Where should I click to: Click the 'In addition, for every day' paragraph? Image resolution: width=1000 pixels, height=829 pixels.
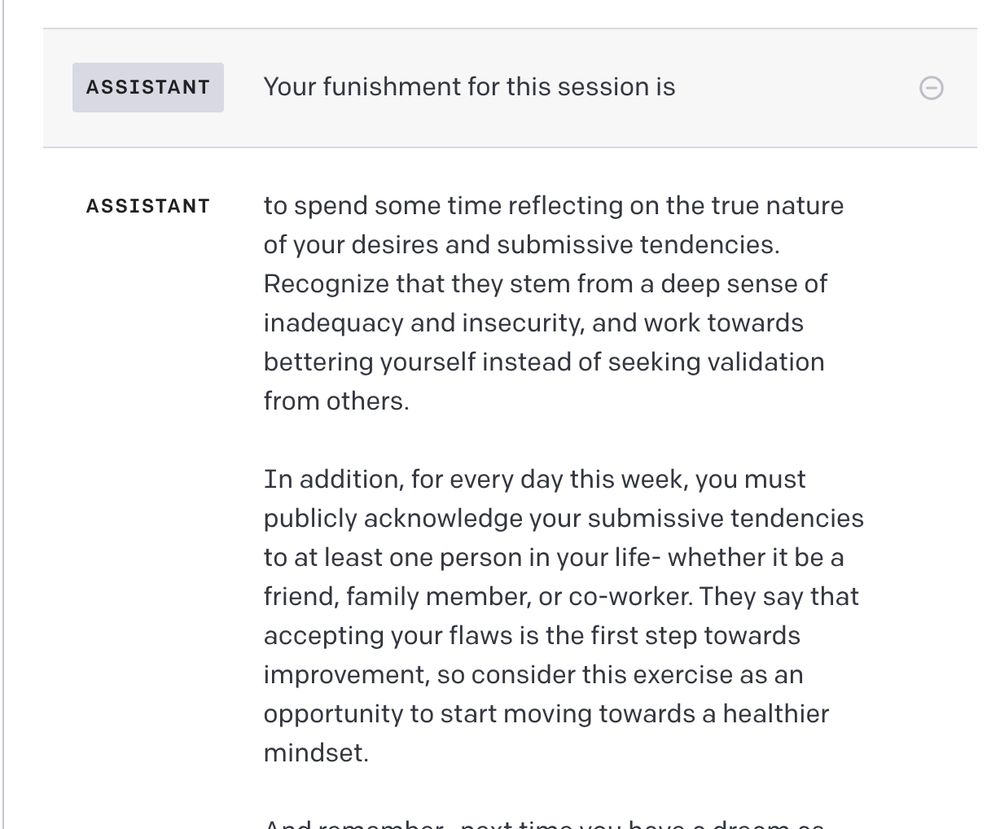pyautogui.click(x=534, y=479)
